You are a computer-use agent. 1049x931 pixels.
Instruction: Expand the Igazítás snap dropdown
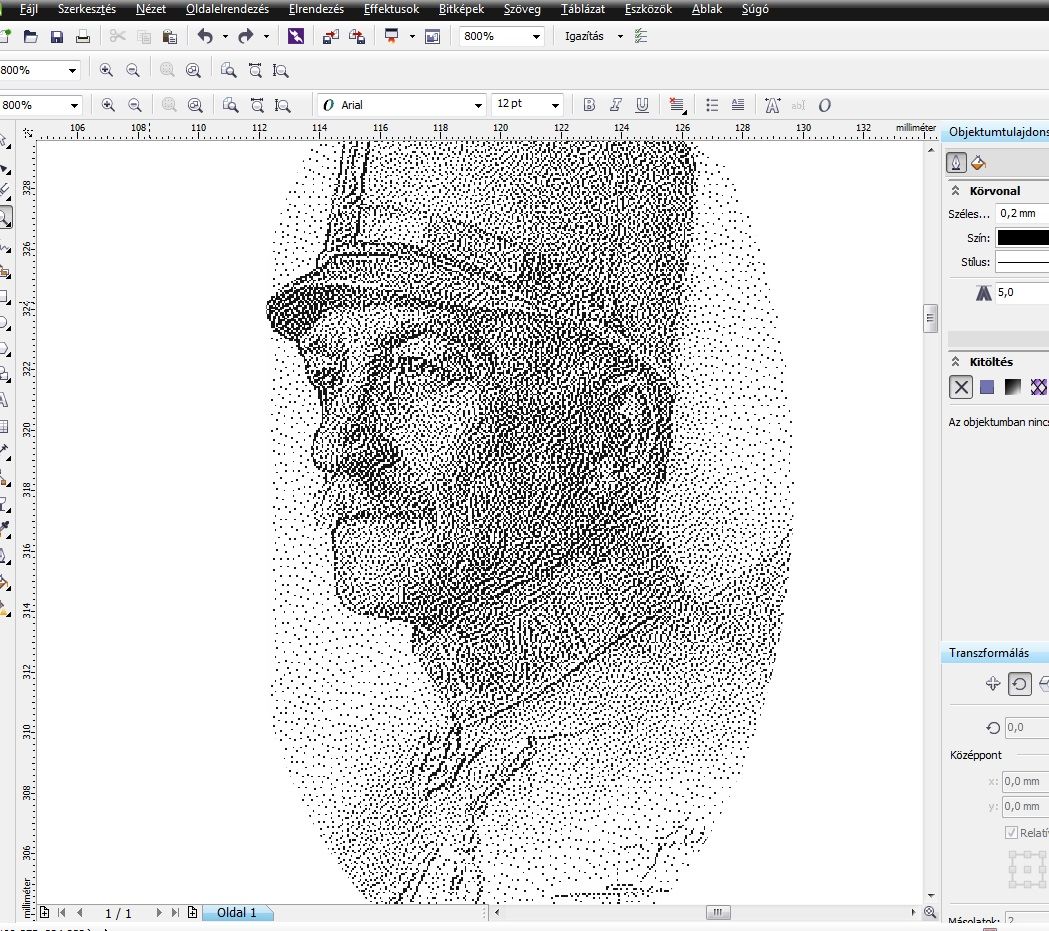[620, 37]
